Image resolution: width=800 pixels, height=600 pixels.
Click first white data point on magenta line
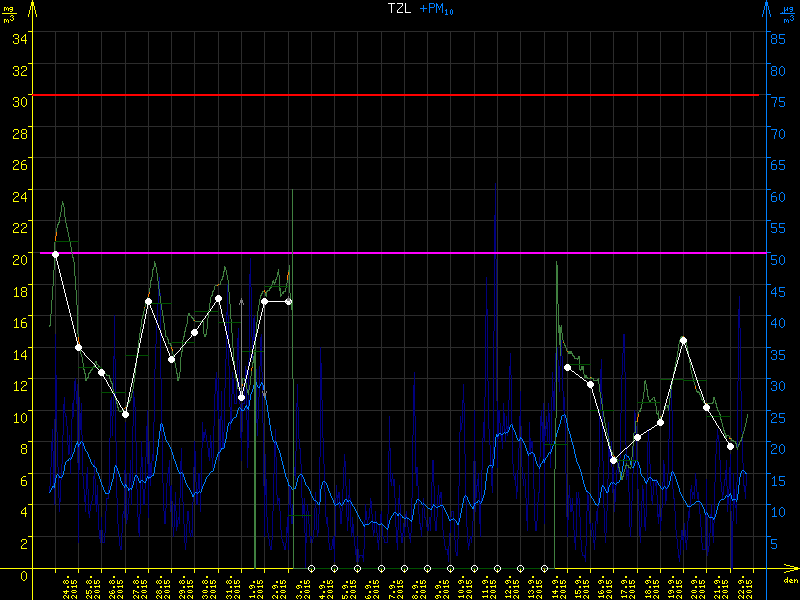[55, 254]
